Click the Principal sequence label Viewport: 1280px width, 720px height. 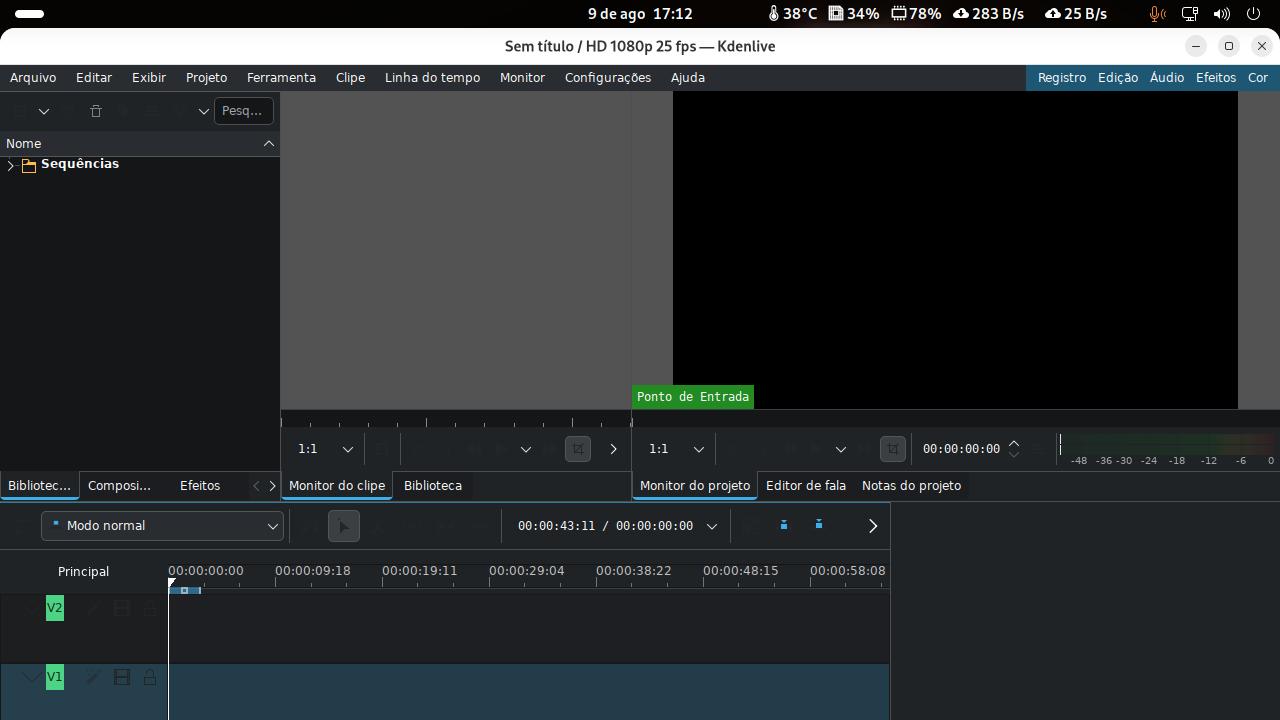83,572
